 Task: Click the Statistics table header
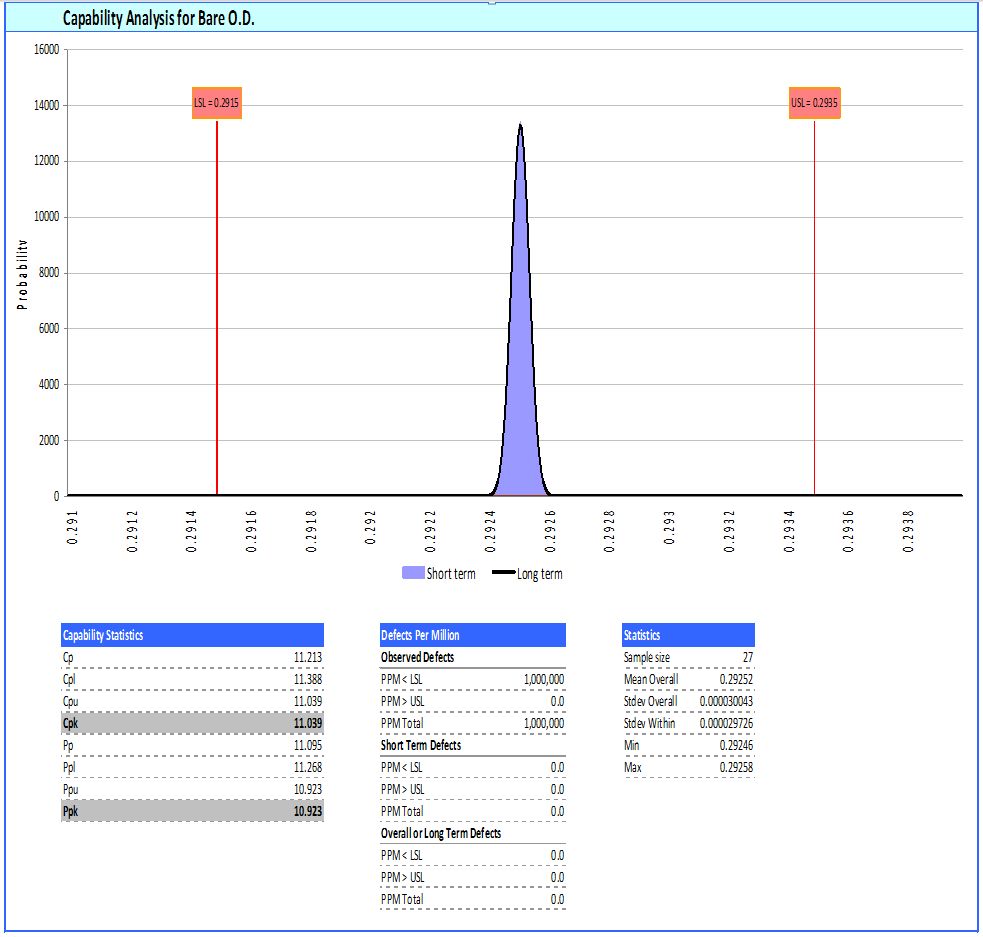[688, 635]
